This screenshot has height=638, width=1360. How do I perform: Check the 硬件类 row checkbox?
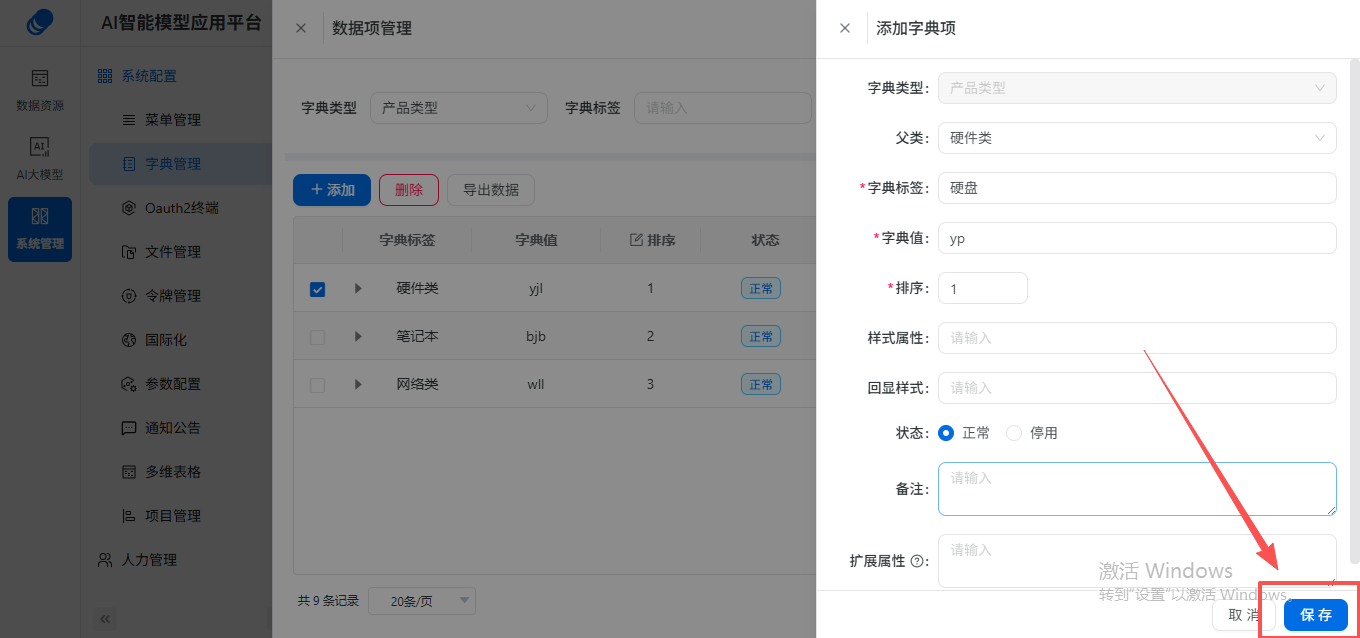pyautogui.click(x=317, y=289)
